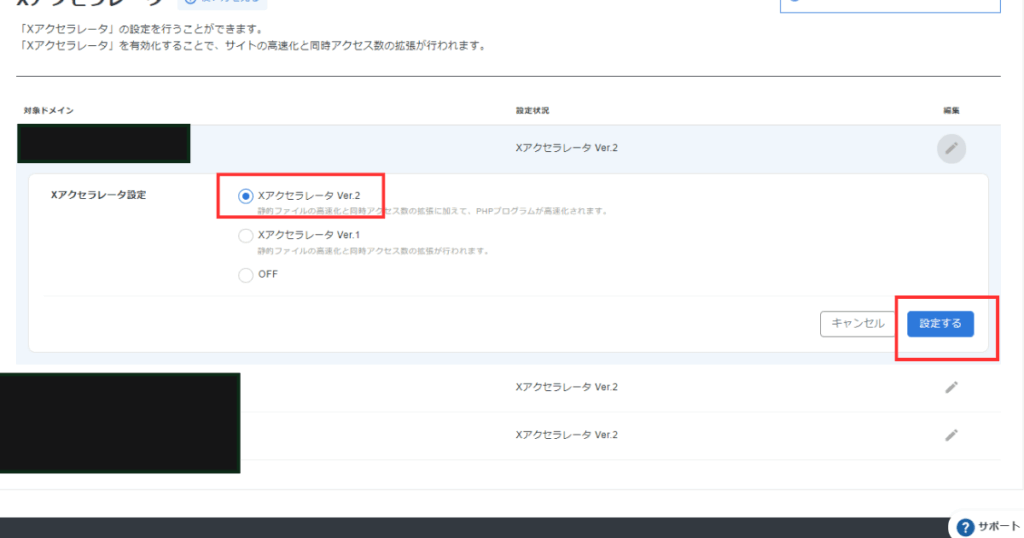
Task: Click the question mark support icon
Action: pyautogui.click(x=965, y=527)
